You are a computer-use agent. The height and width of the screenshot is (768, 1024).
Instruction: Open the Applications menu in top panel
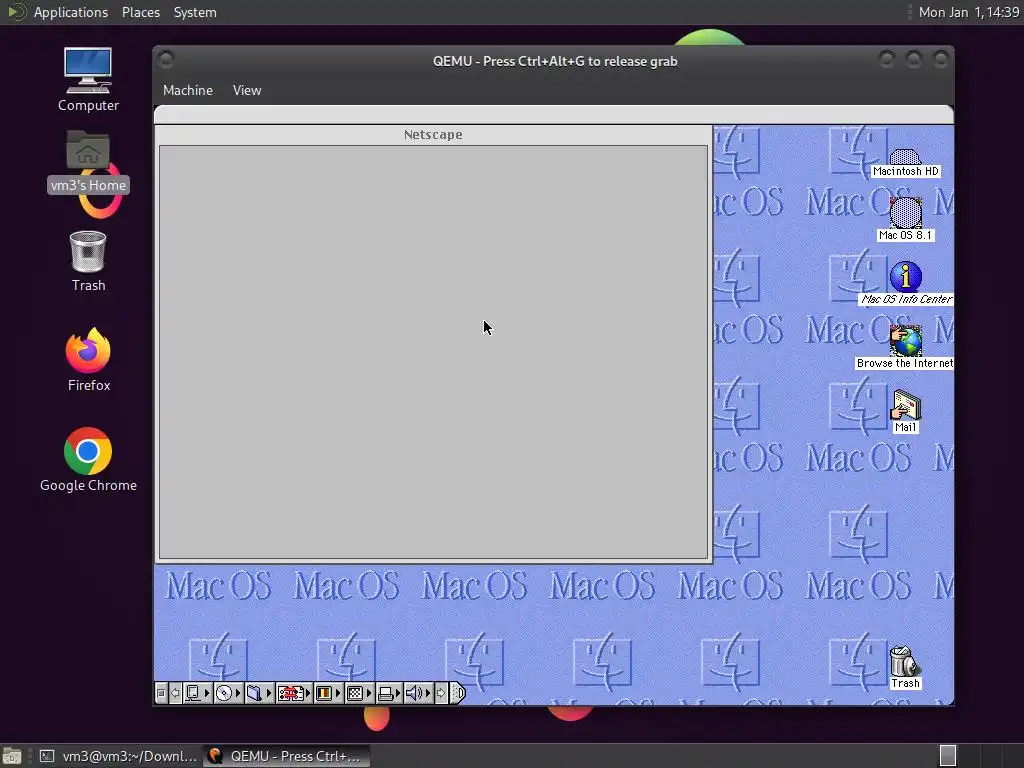tap(71, 12)
